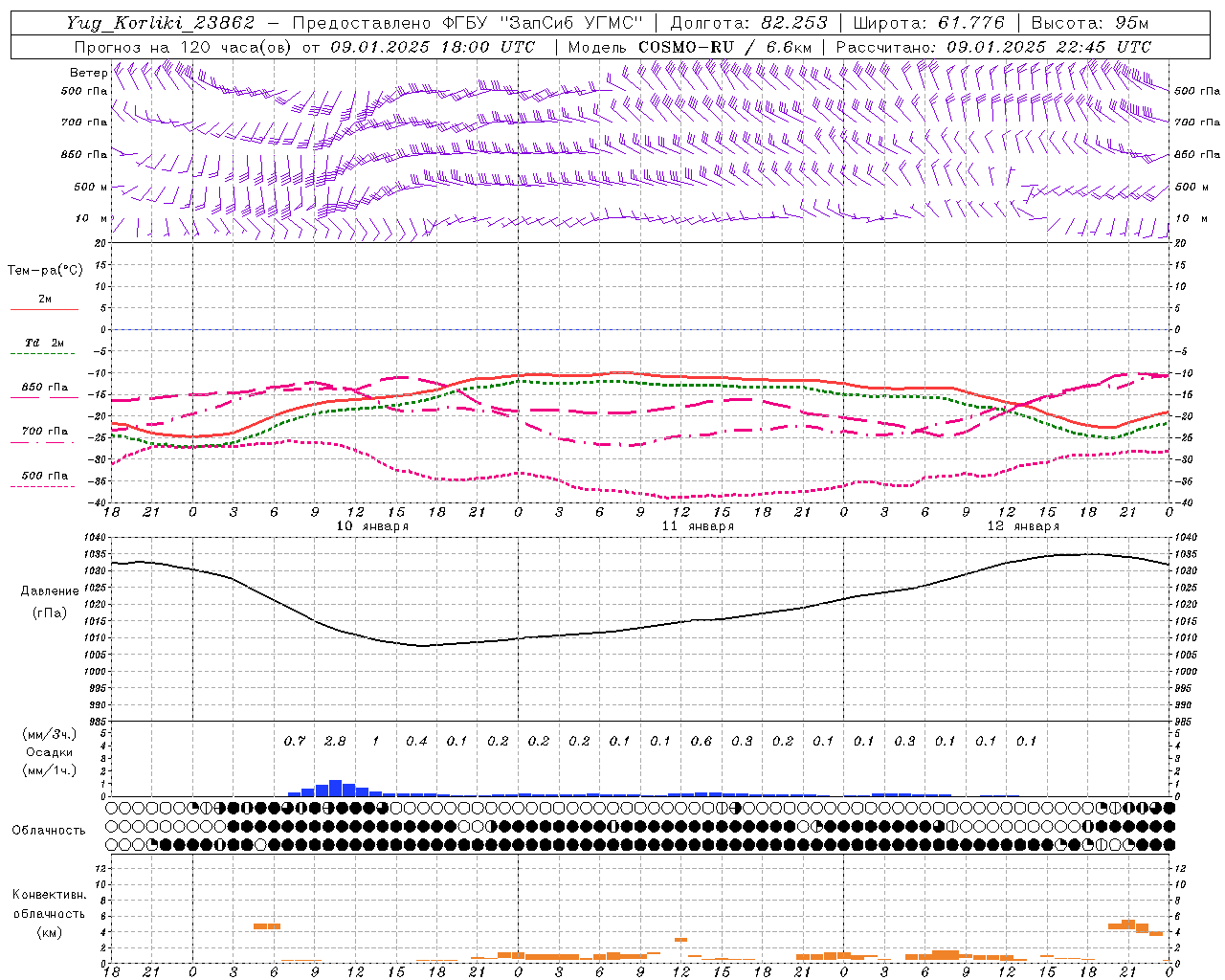The image size is (1225, 980).
Task: Click the provider text ФГБУ "ЗапСиб УГМС"
Action: click(x=542, y=22)
